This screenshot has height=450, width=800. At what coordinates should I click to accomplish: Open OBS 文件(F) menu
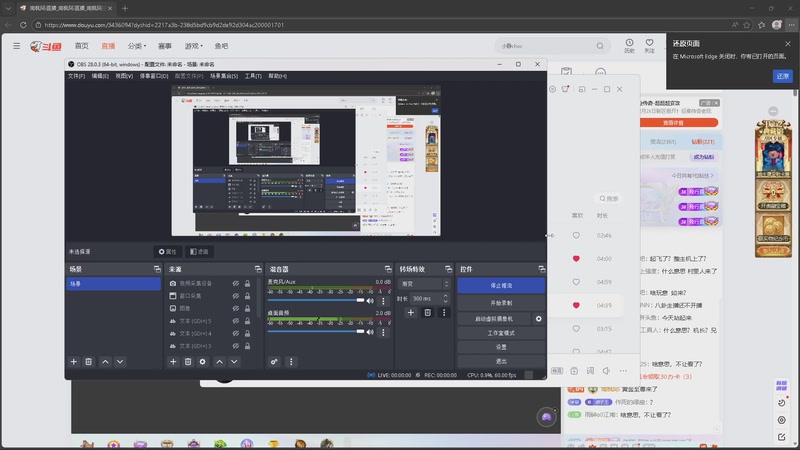pos(77,76)
